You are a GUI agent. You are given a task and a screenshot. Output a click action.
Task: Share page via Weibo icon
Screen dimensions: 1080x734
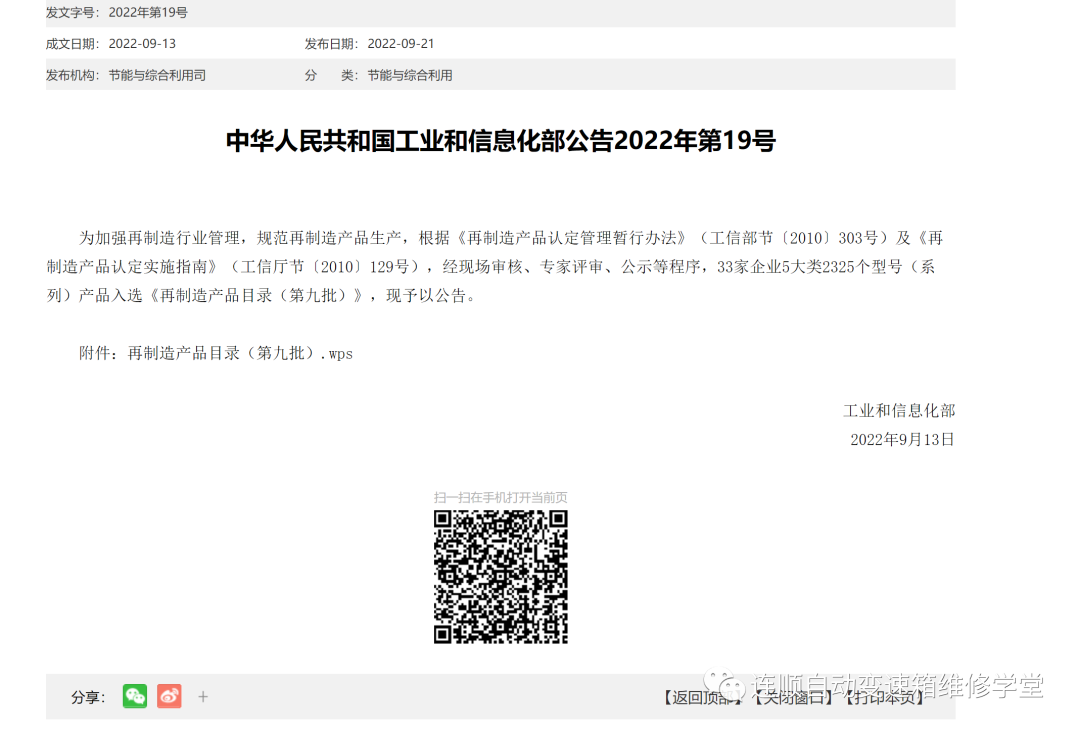coord(169,696)
